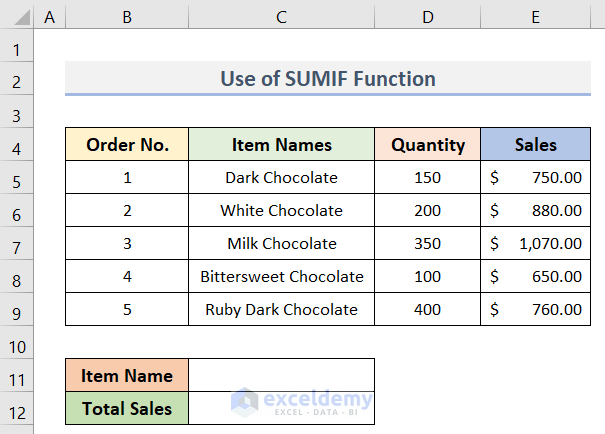Screen dimensions: 605x434
Task: Select column C header
Action: click(x=281, y=15)
